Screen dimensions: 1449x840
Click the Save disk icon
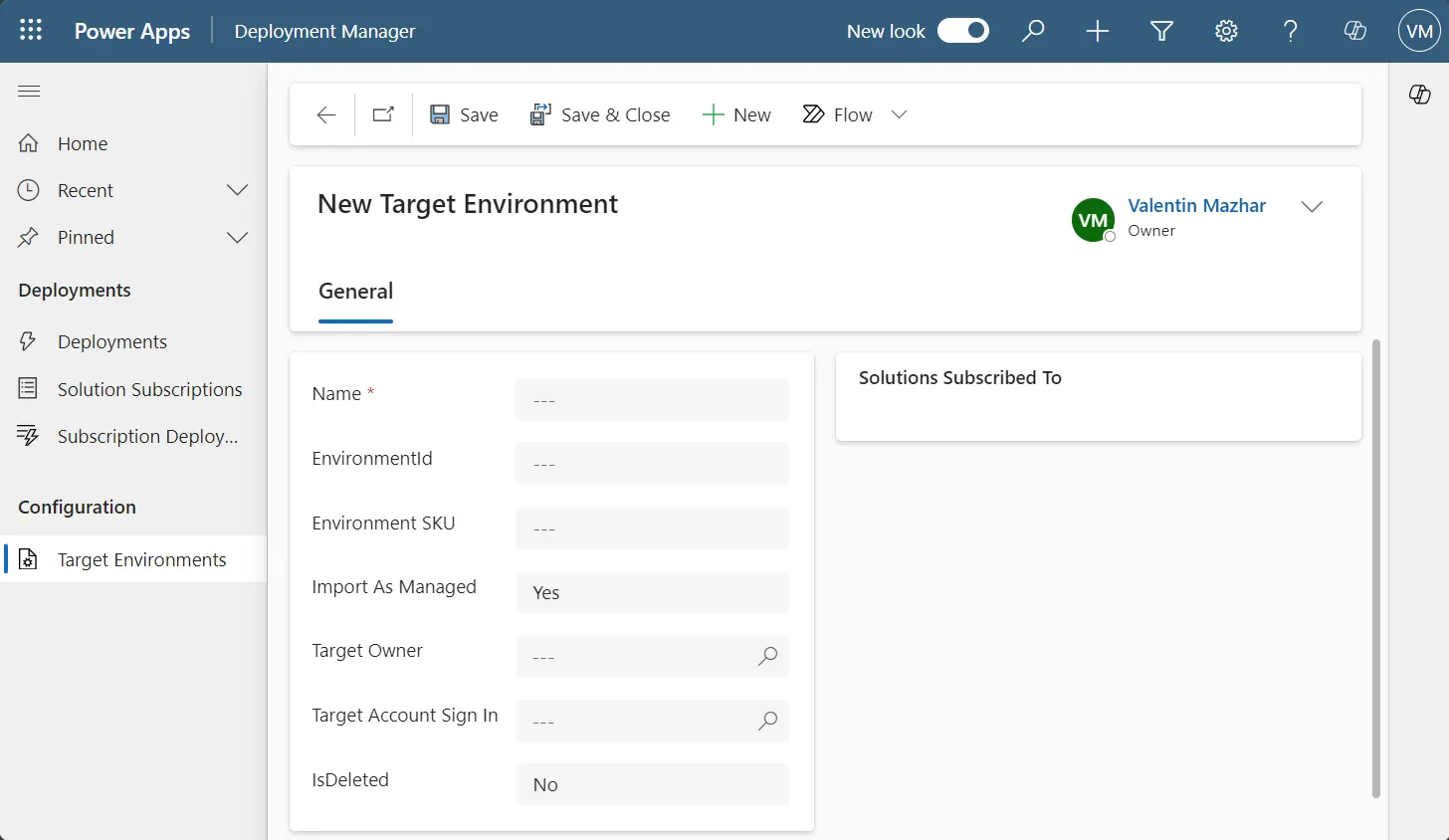pyautogui.click(x=440, y=114)
